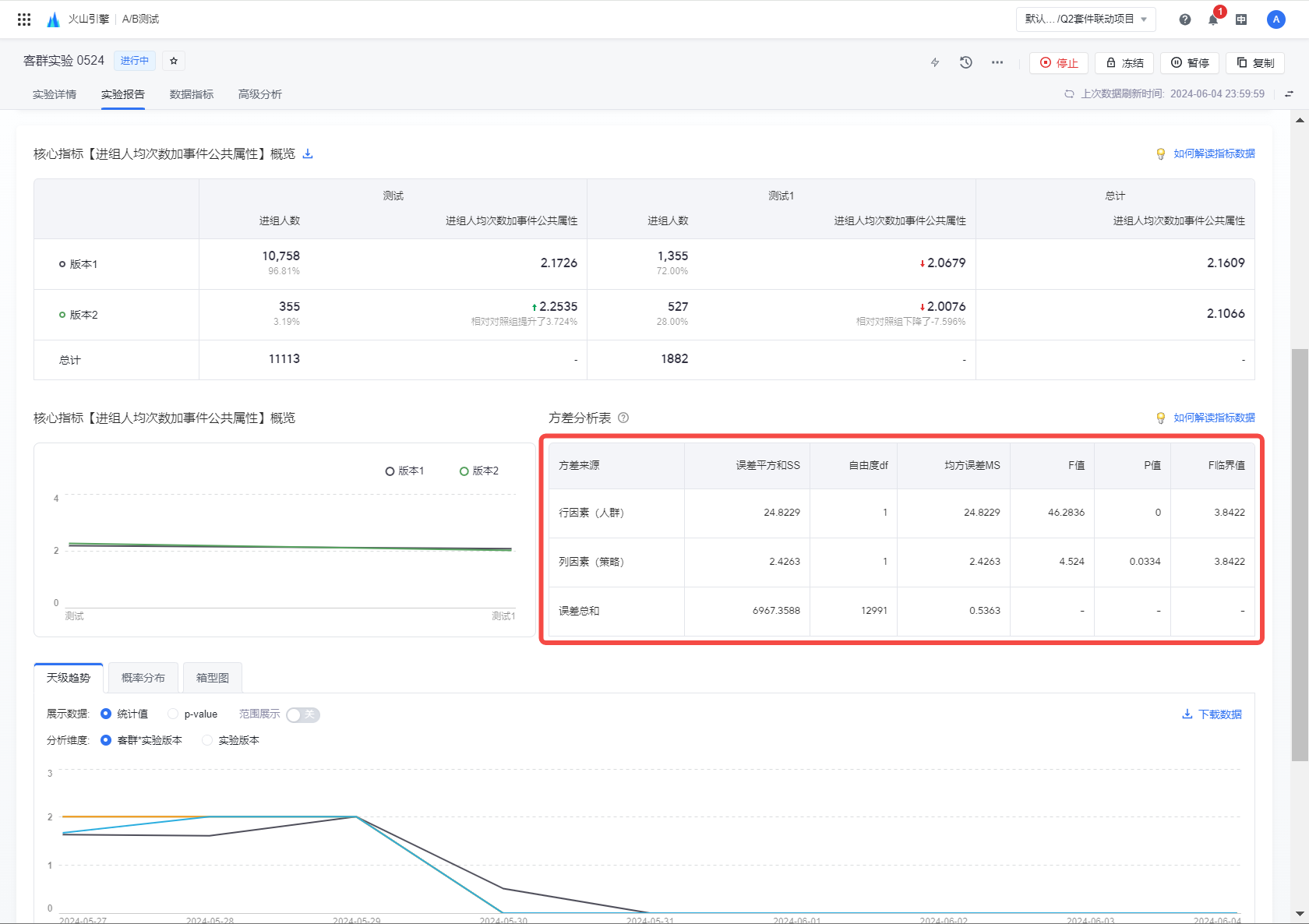Open the notifications bell
This screenshot has width=1309, height=924.
[x=1213, y=19]
